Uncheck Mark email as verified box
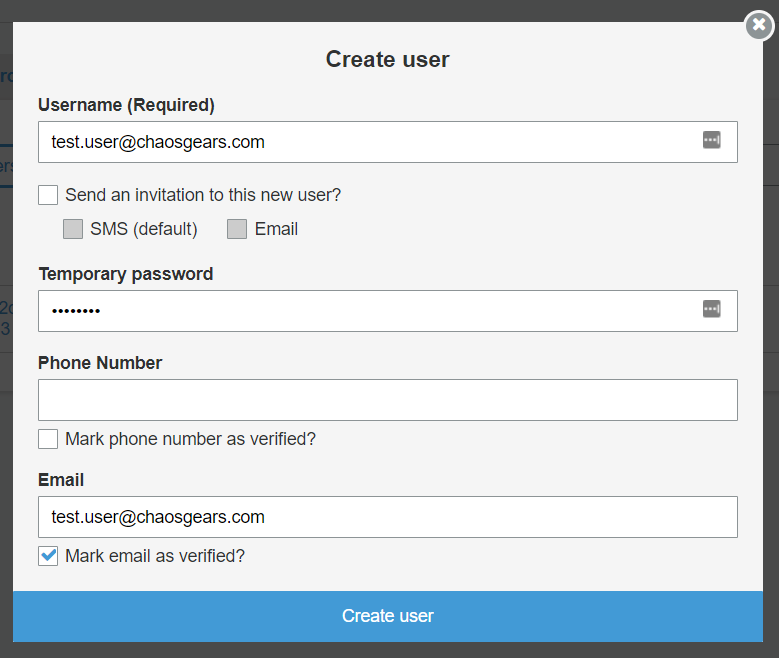Viewport: 779px width, 658px height. (48, 556)
